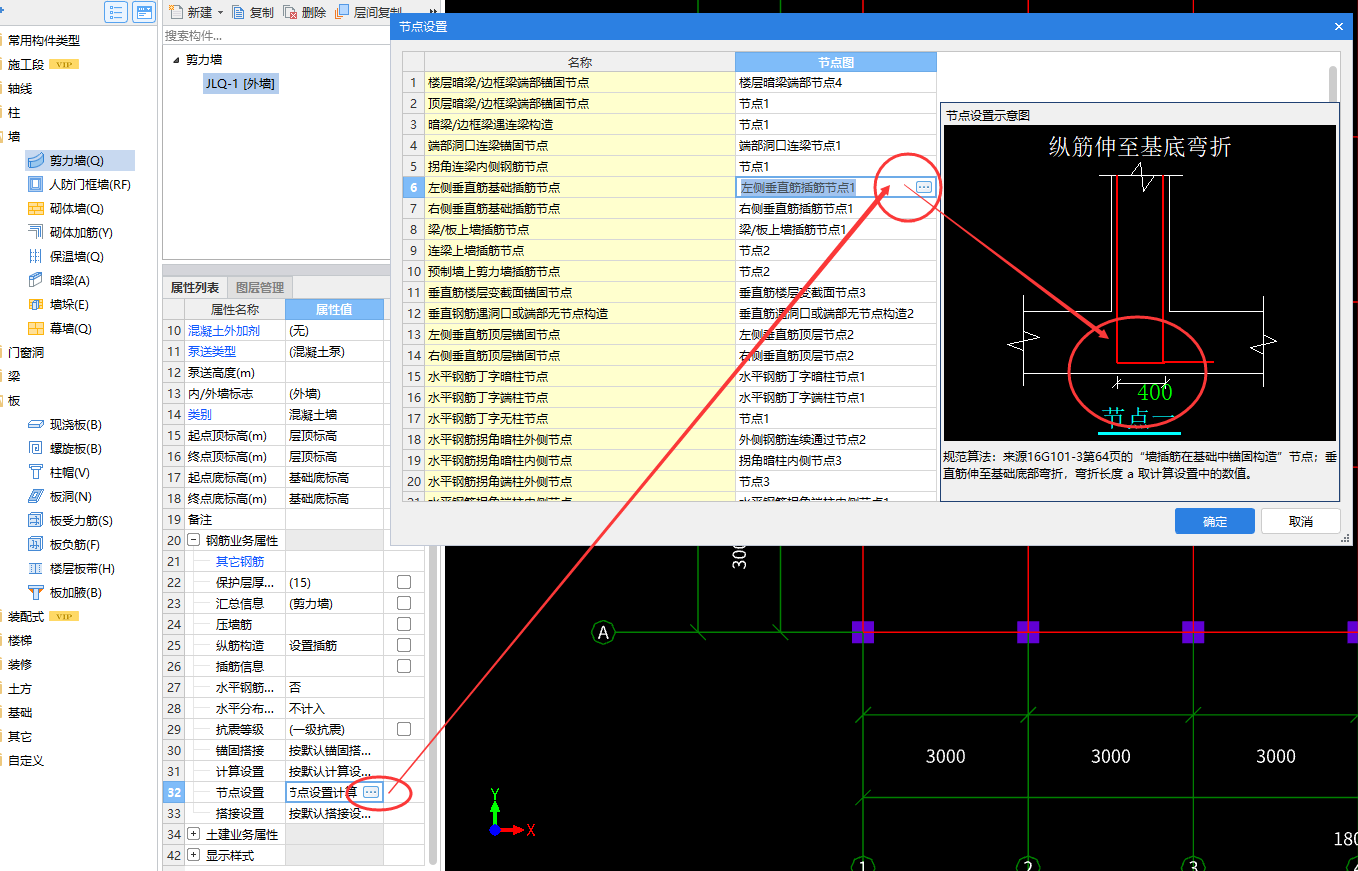Open the 新建 dropdown arrow
1358x871 pixels.
(220, 13)
